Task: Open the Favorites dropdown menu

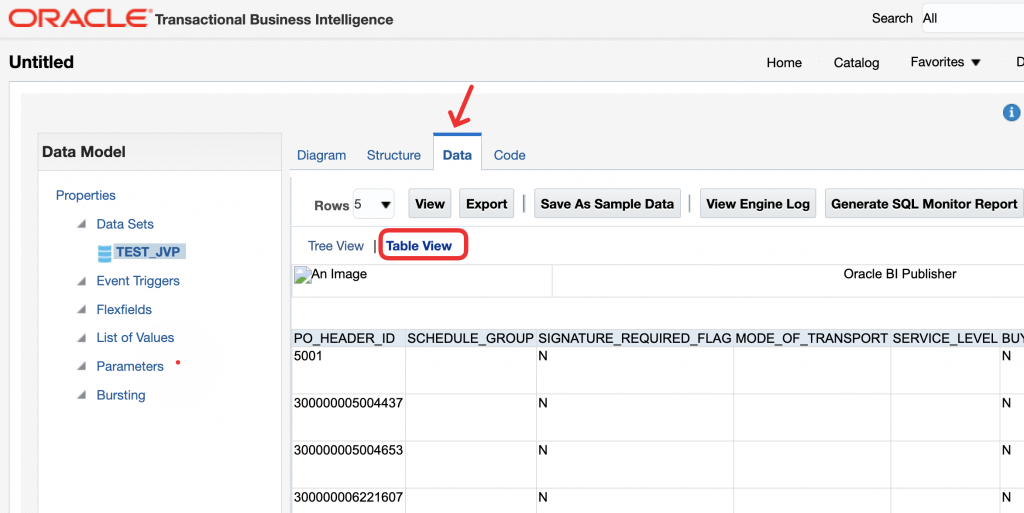Action: (x=945, y=62)
